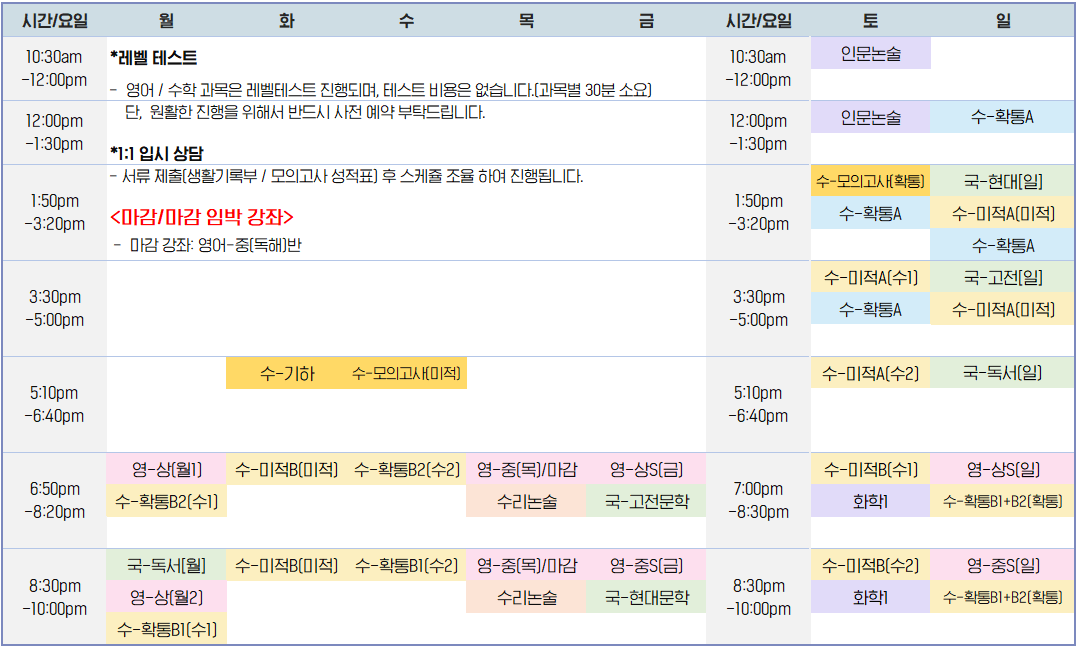Select the 월 column header
Screen dimensions: 1078x648
tap(166, 20)
